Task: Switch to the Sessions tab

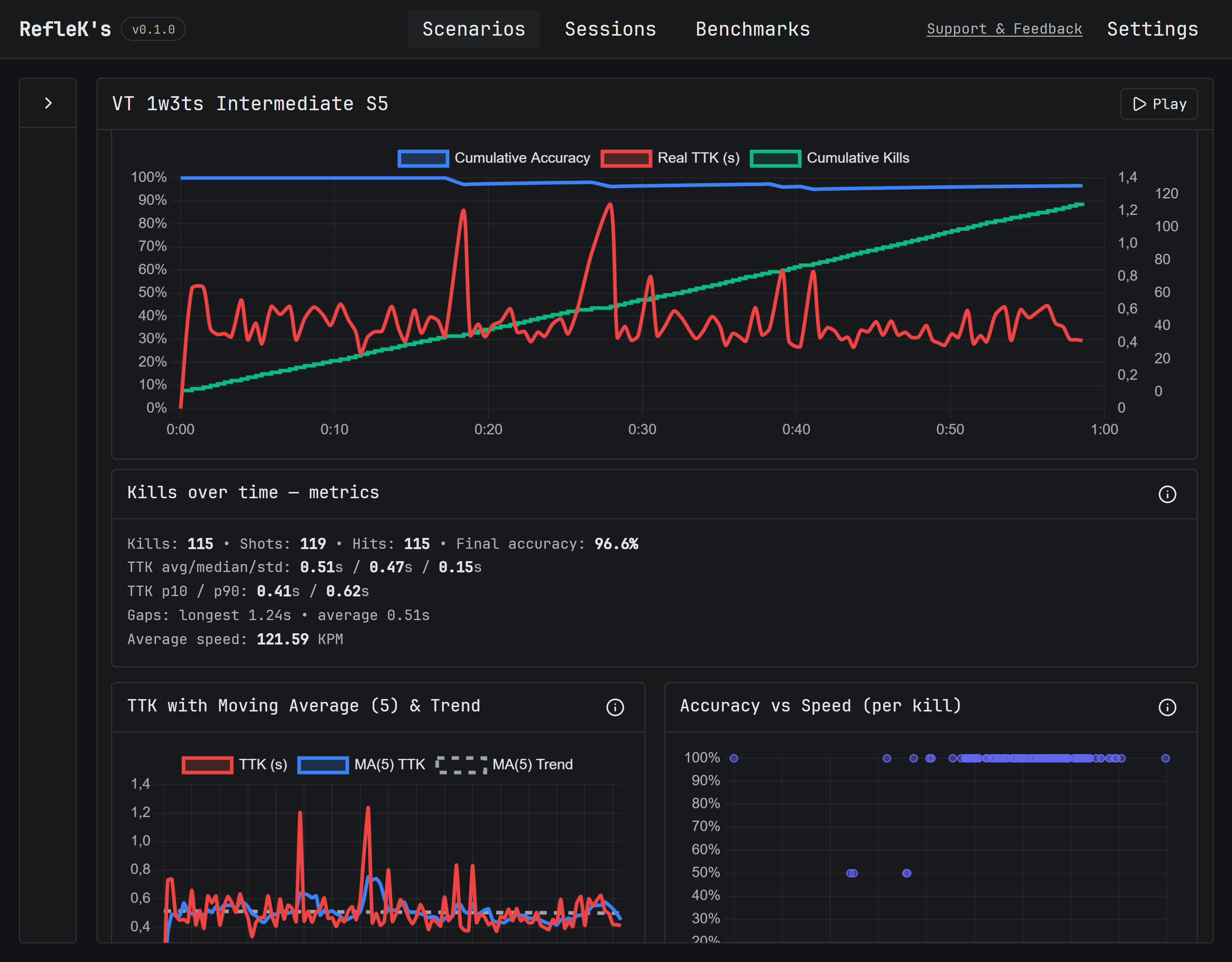Action: click(610, 29)
